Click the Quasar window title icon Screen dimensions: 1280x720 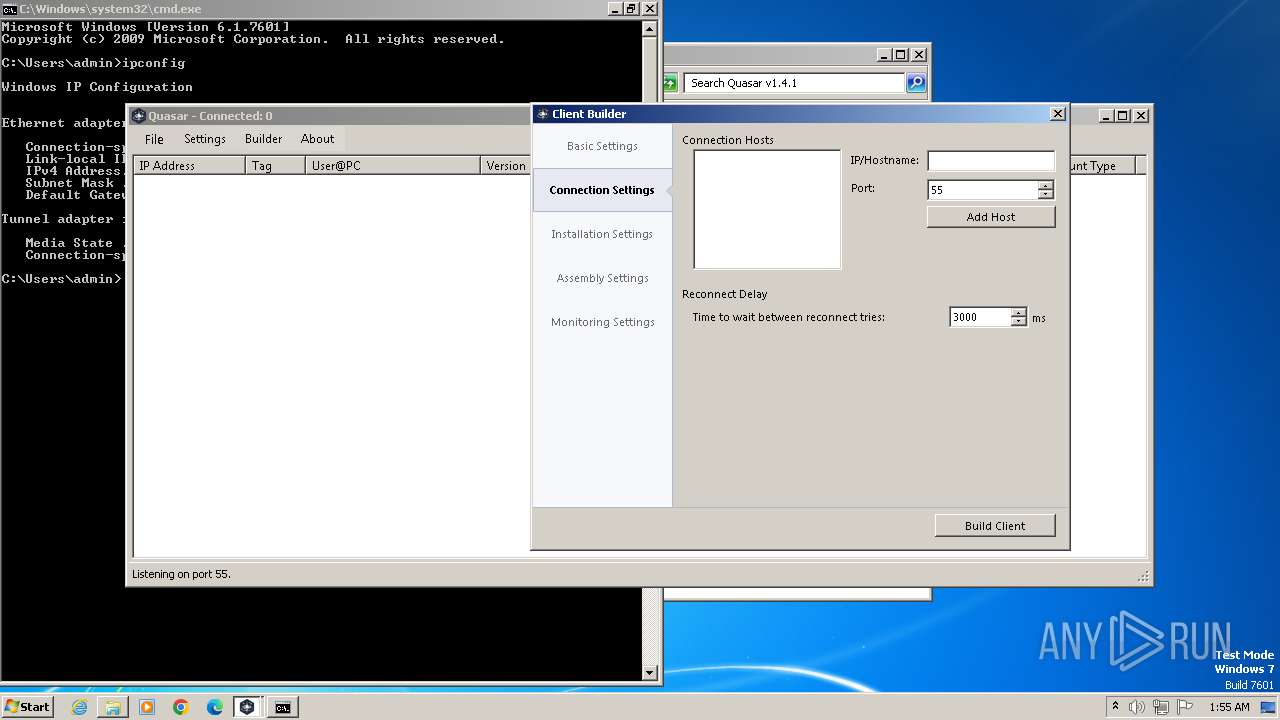(139, 116)
